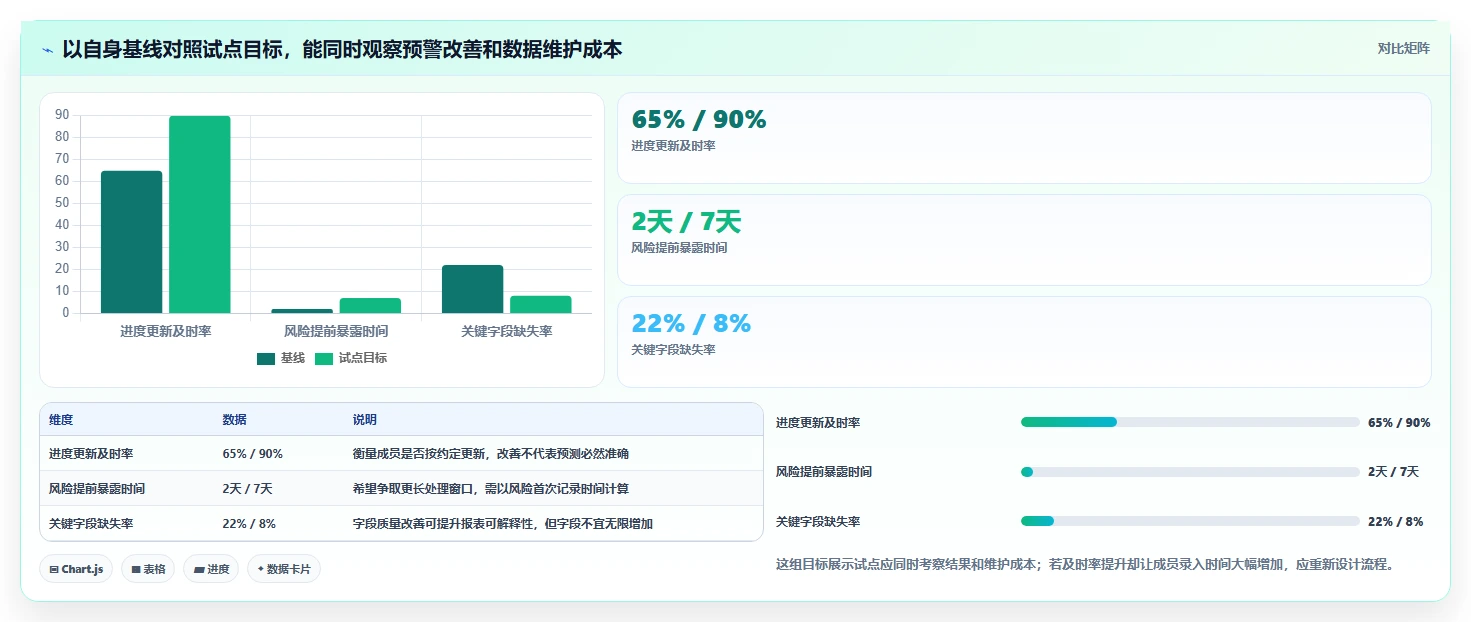The image size is (1471, 622).
Task: Click the table cell 65% / 90%
Action: [x=252, y=454]
